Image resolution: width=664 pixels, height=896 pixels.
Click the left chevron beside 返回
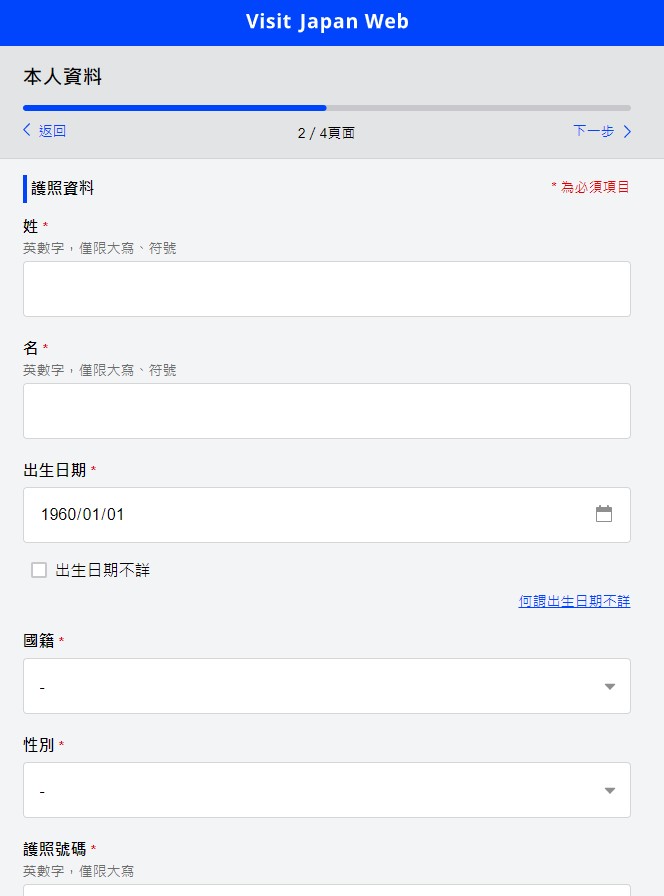click(27, 130)
